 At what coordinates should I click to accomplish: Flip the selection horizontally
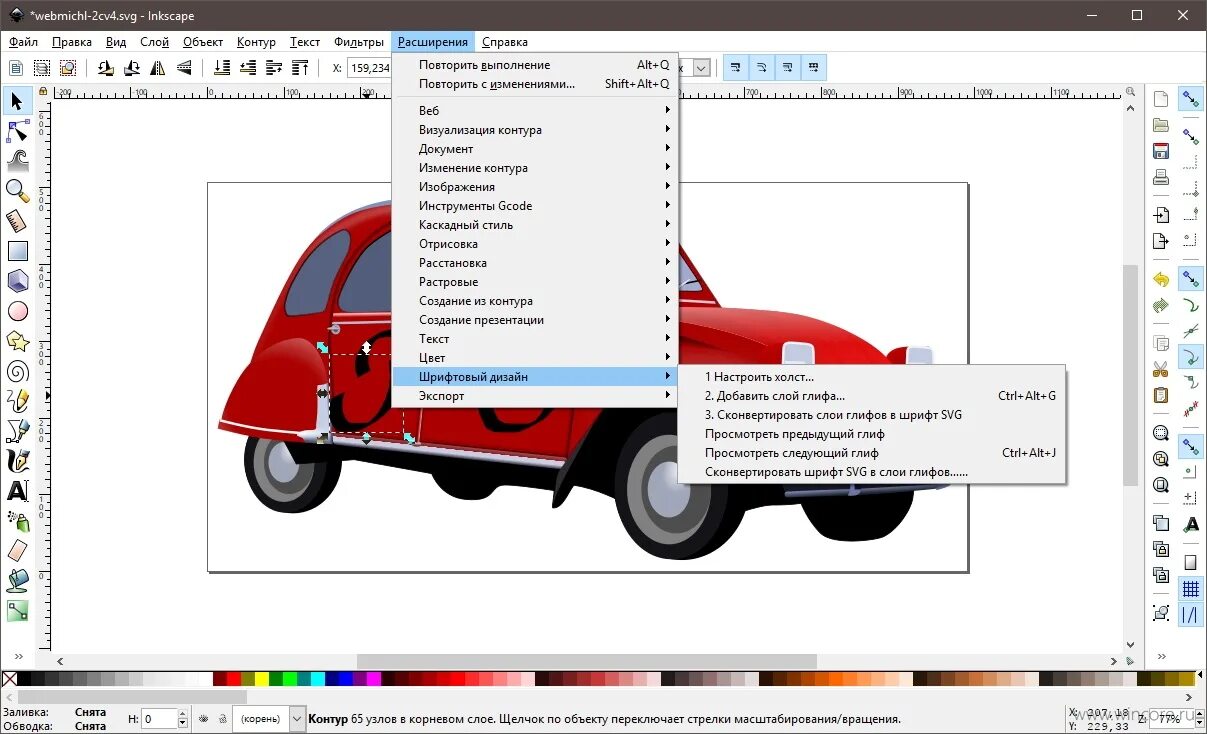pyautogui.click(x=158, y=67)
